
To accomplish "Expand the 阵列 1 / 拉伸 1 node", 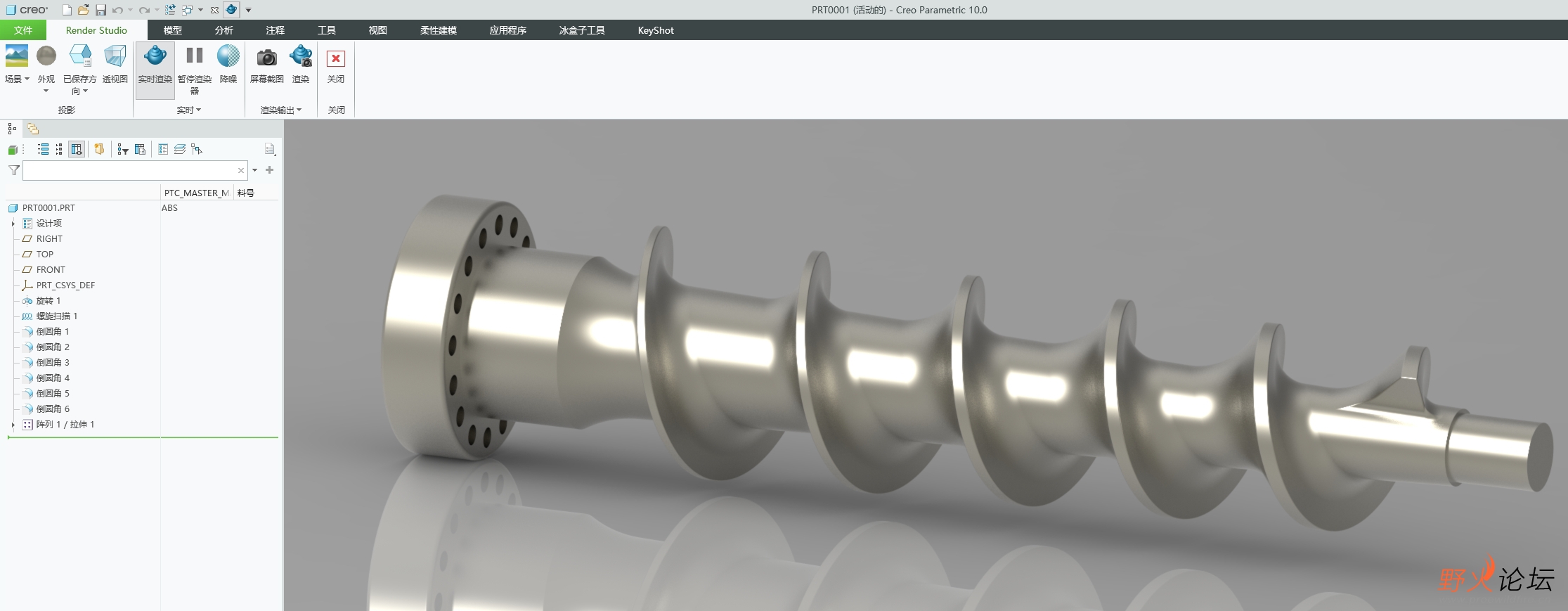I will click(x=13, y=425).
